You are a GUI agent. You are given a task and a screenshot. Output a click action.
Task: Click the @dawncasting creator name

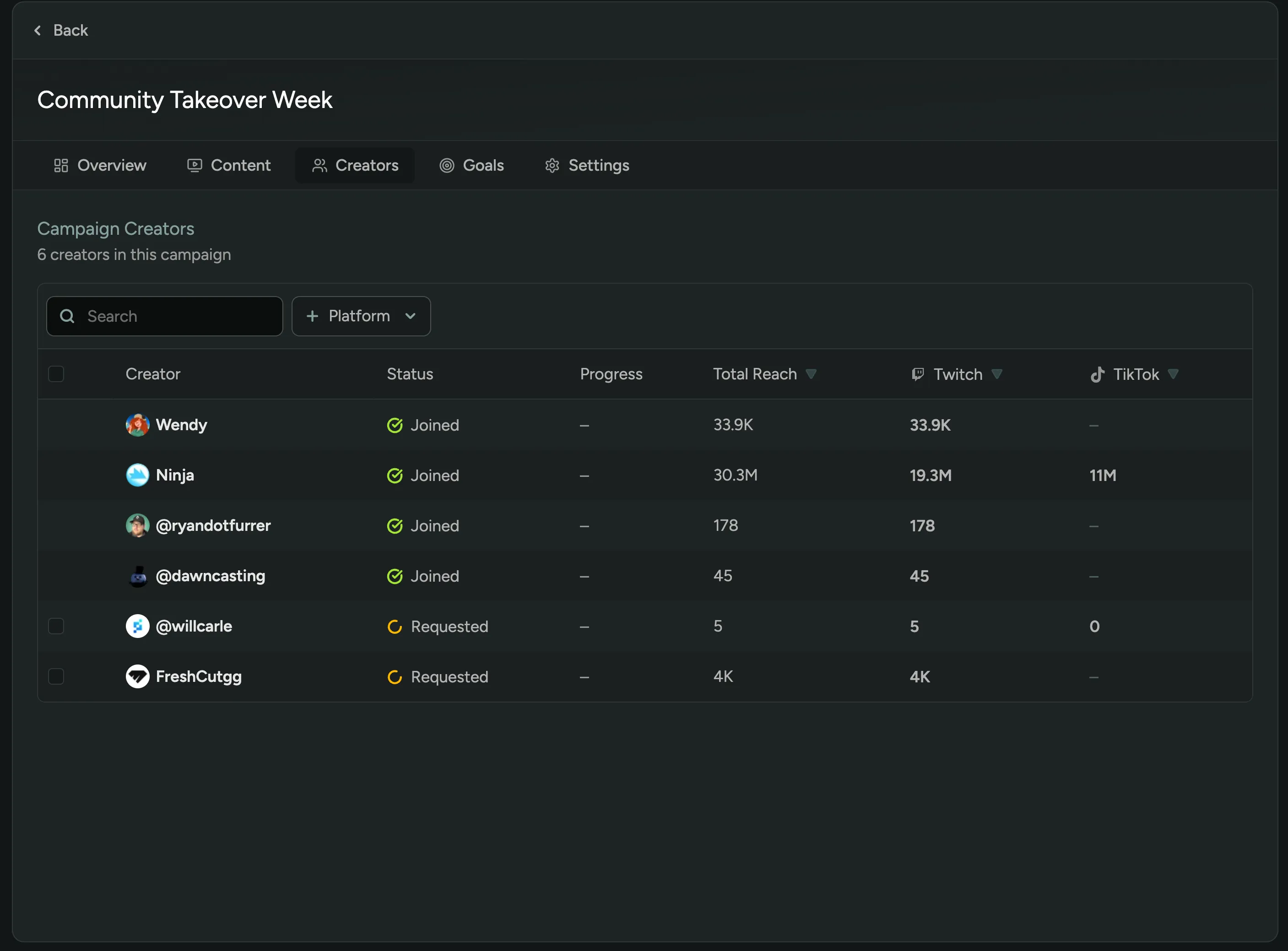pos(210,576)
